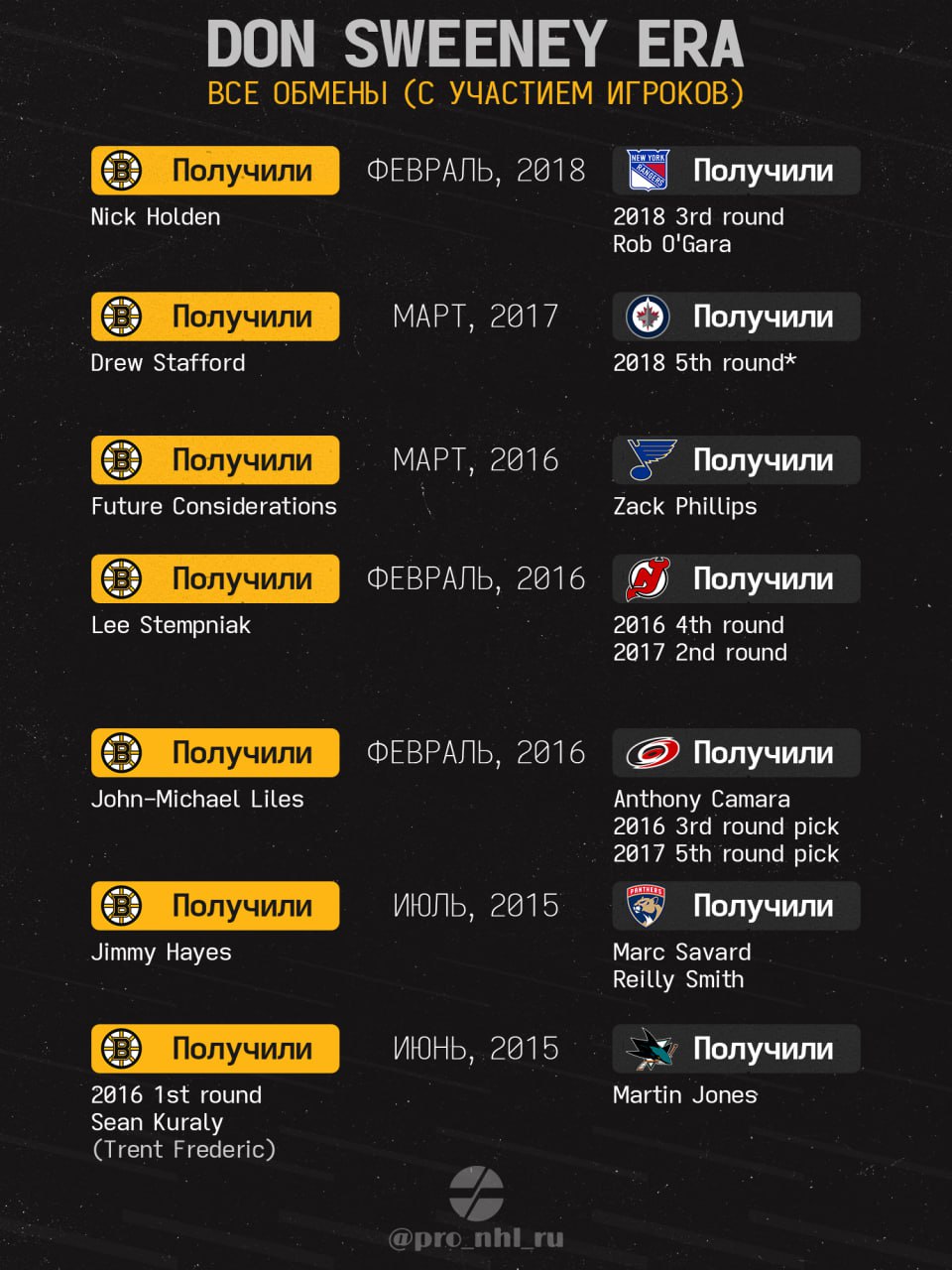Click the Bruins logo beside Nick Holden trade
Screen dimensions: 952x1270
pos(122,171)
